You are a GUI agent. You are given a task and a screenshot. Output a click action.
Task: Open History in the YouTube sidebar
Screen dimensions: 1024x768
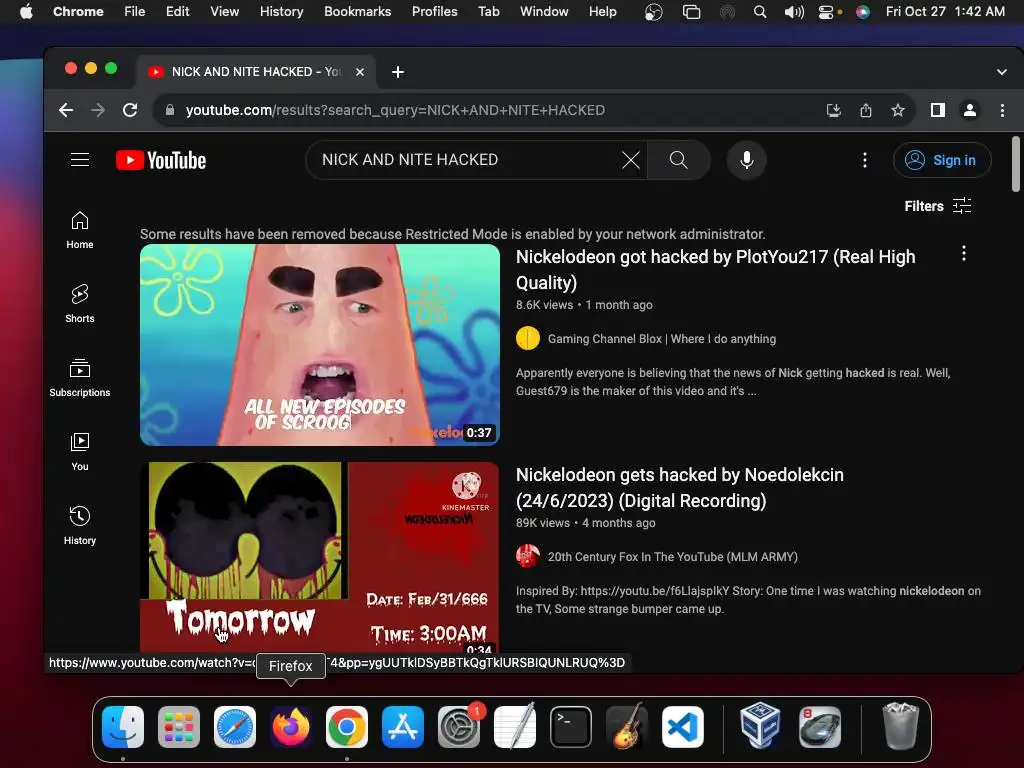tap(80, 525)
